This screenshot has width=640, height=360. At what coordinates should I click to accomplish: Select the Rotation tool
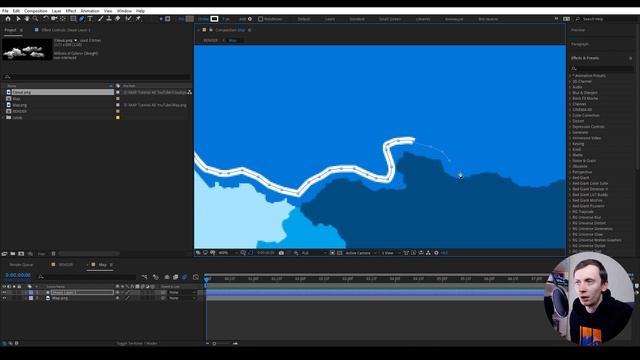point(46,19)
